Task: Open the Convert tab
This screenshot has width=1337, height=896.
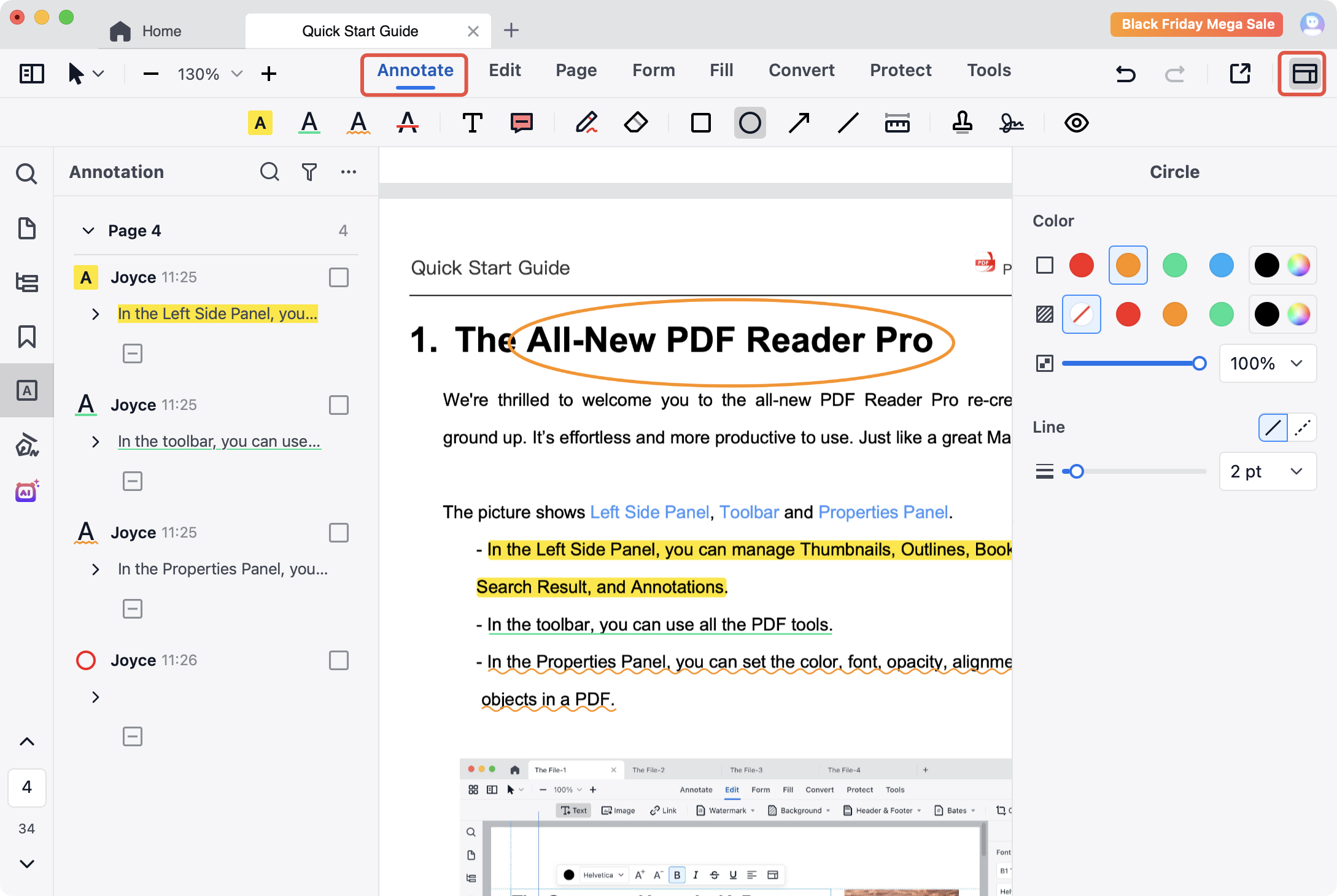Action: click(x=801, y=71)
